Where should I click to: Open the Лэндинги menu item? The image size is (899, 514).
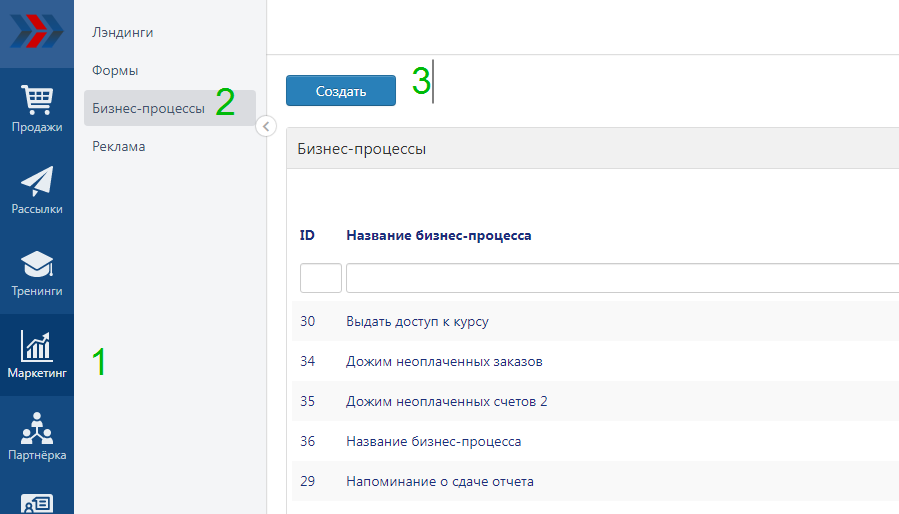(123, 33)
